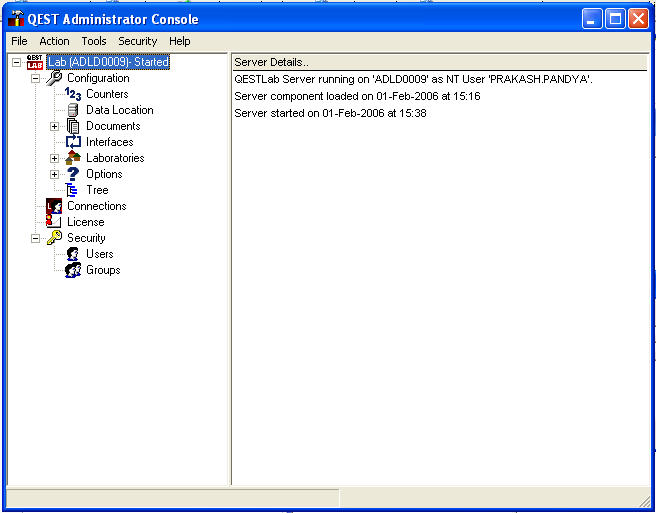Collapse the Security tree node
656x513 pixels.
[36, 238]
